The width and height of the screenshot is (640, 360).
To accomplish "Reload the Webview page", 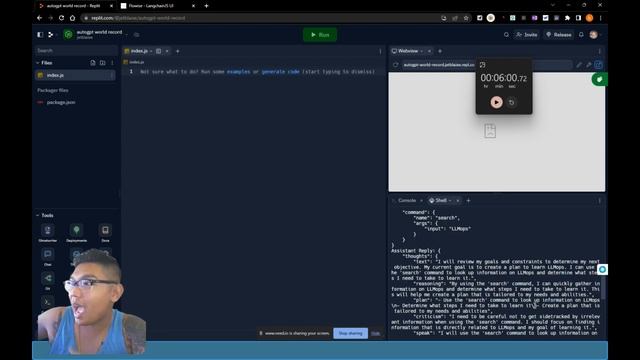I will coord(396,65).
